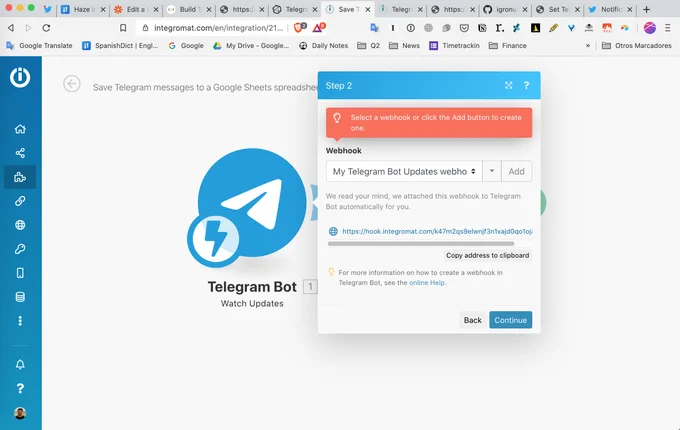Switch to the igronu GitHub tab
This screenshot has width=680, height=430.
pyautogui.click(x=504, y=9)
